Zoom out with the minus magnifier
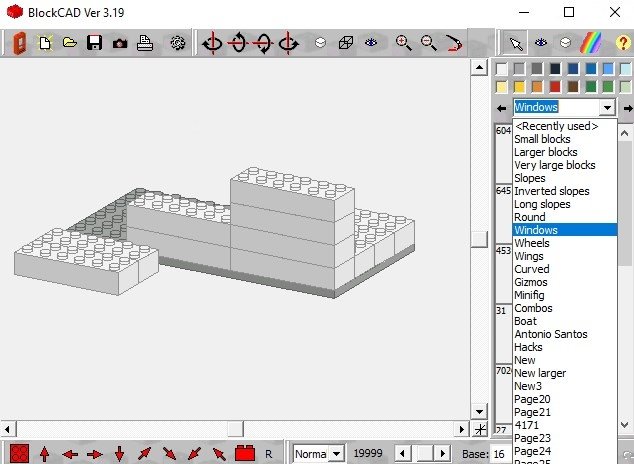The height and width of the screenshot is (464, 634). coord(428,43)
